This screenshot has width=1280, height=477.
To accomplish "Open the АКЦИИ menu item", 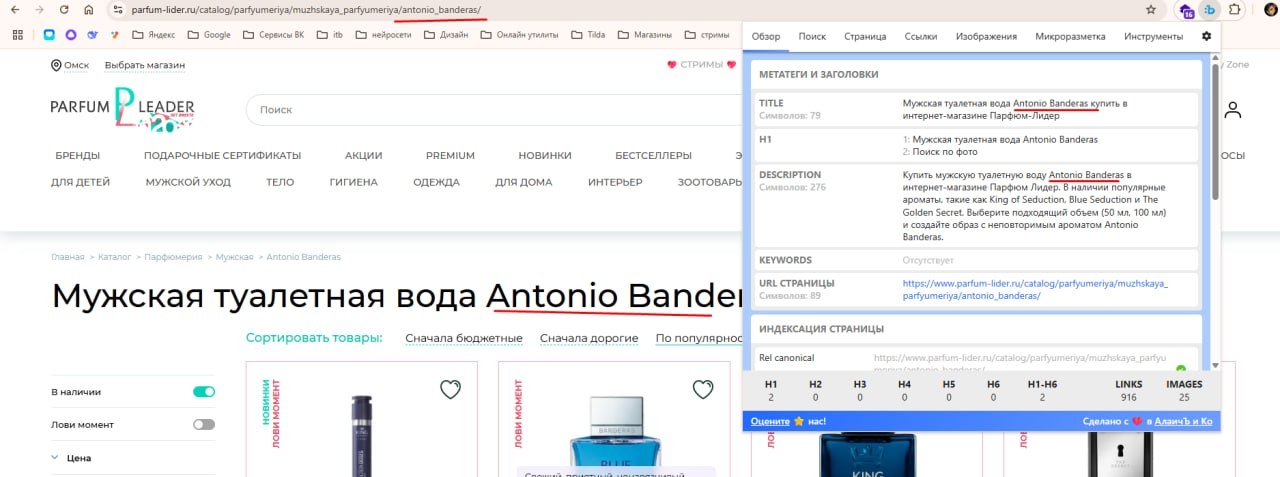I will [x=364, y=155].
